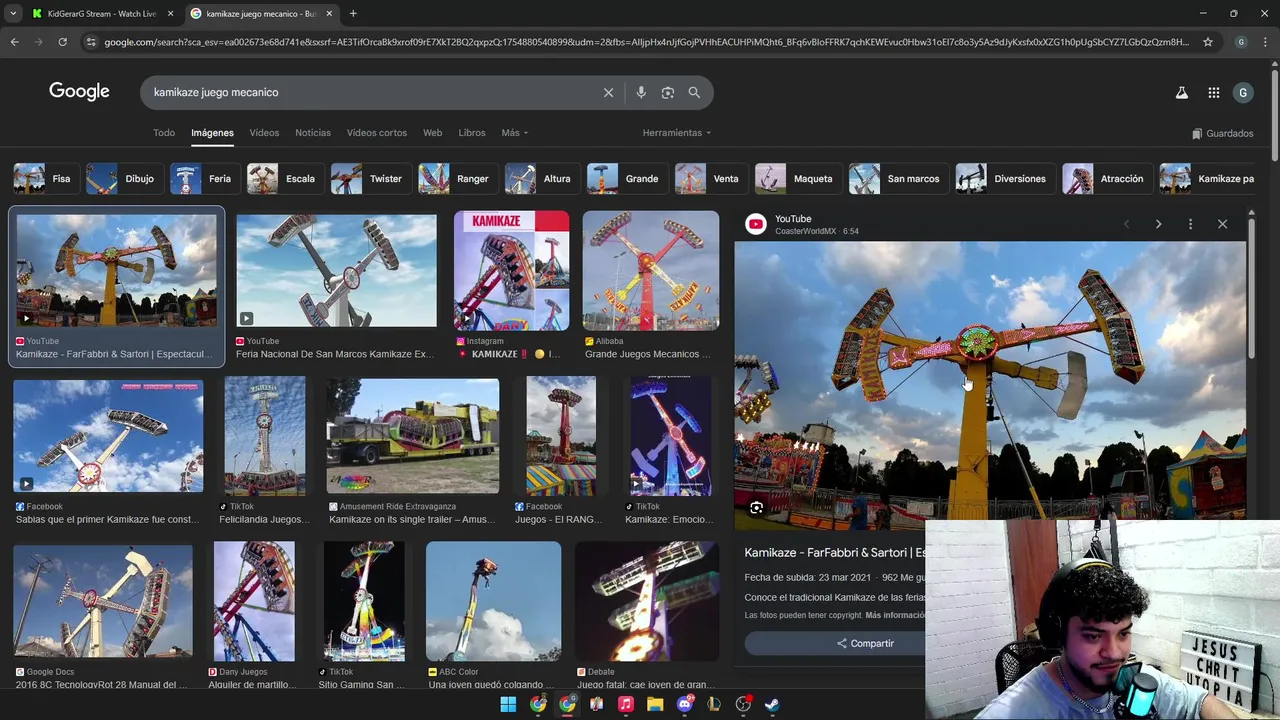Screen dimensions: 1280x720
Task: Filter images by San marcos chip
Action: point(898,179)
